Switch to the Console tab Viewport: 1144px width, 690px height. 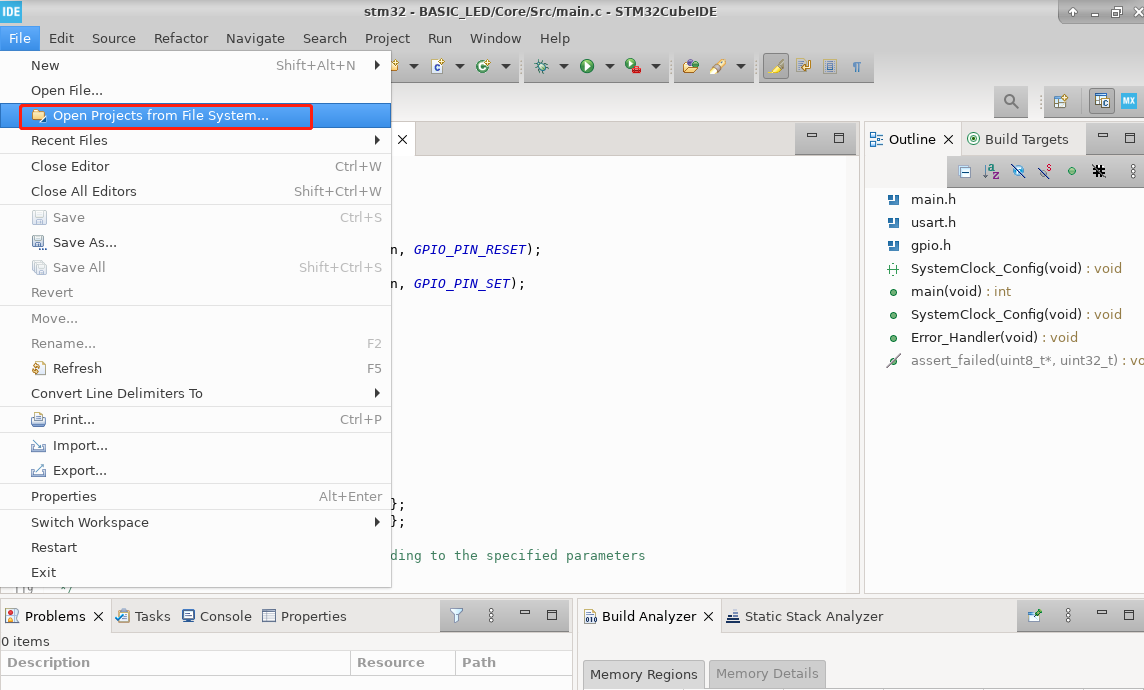click(x=217, y=616)
